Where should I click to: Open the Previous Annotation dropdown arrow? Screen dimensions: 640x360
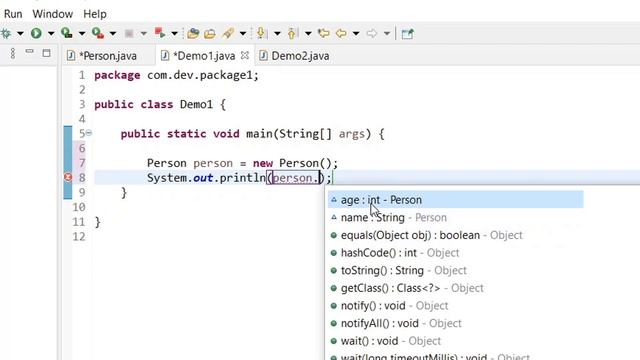[308, 33]
